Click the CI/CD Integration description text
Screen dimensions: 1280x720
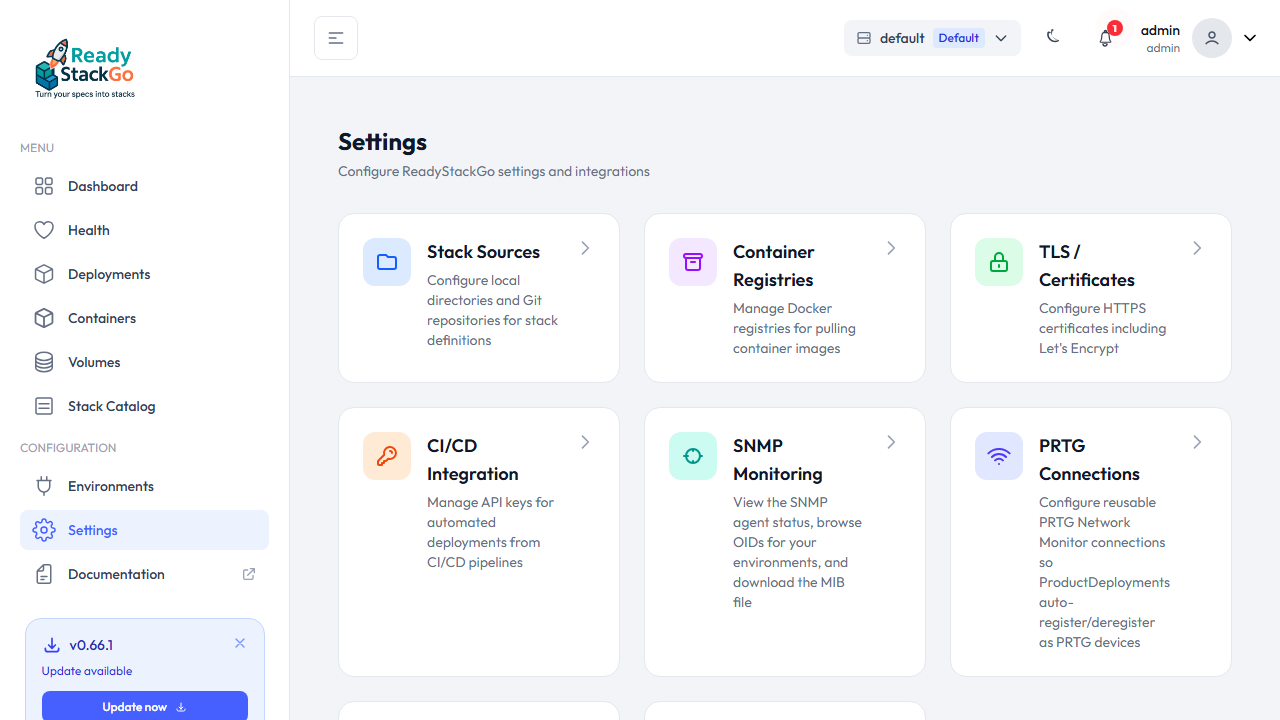click(x=490, y=532)
